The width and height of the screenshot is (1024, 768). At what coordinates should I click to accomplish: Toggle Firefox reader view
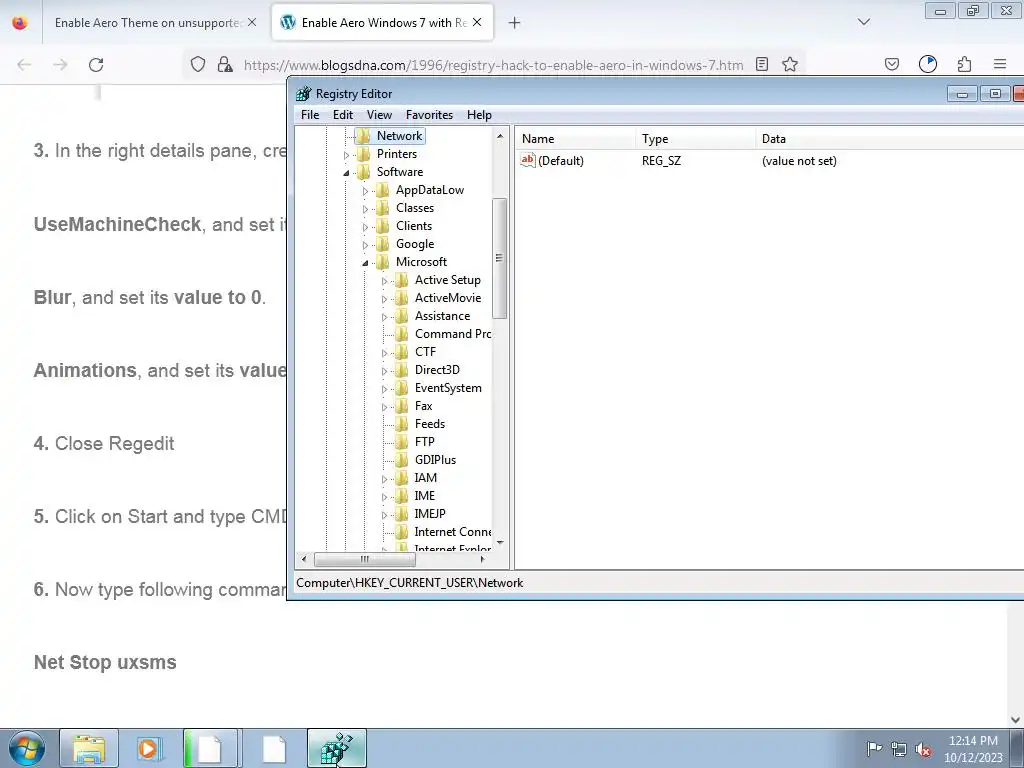pyautogui.click(x=761, y=64)
